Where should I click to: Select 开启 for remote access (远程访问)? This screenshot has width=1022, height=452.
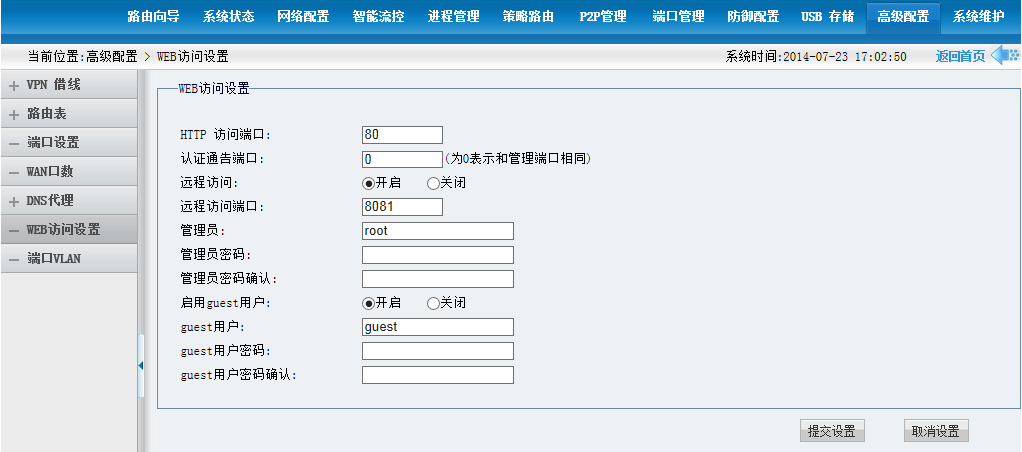pos(368,183)
